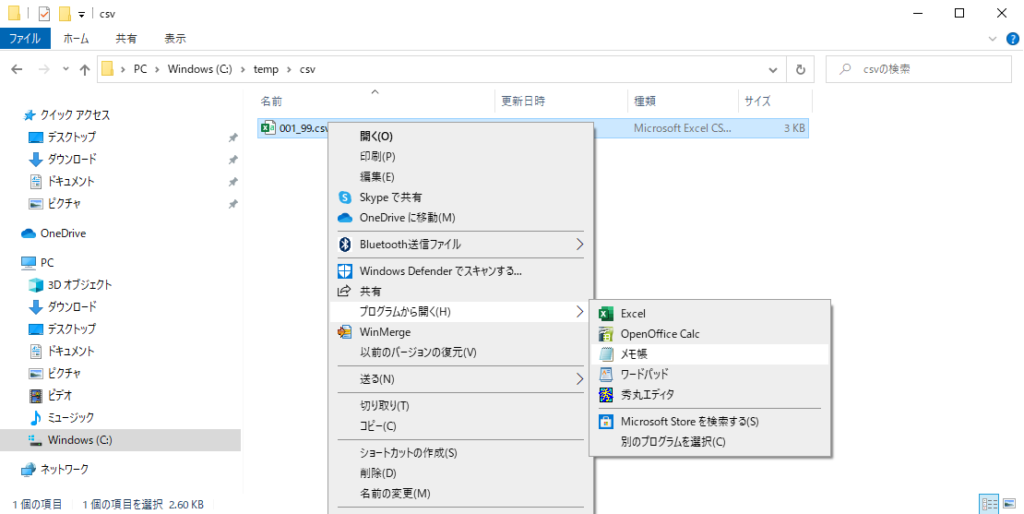The height and width of the screenshot is (514, 1024).
Task: Expand the Bluetooth送信ファイル submenu arrow
Action: (x=579, y=244)
